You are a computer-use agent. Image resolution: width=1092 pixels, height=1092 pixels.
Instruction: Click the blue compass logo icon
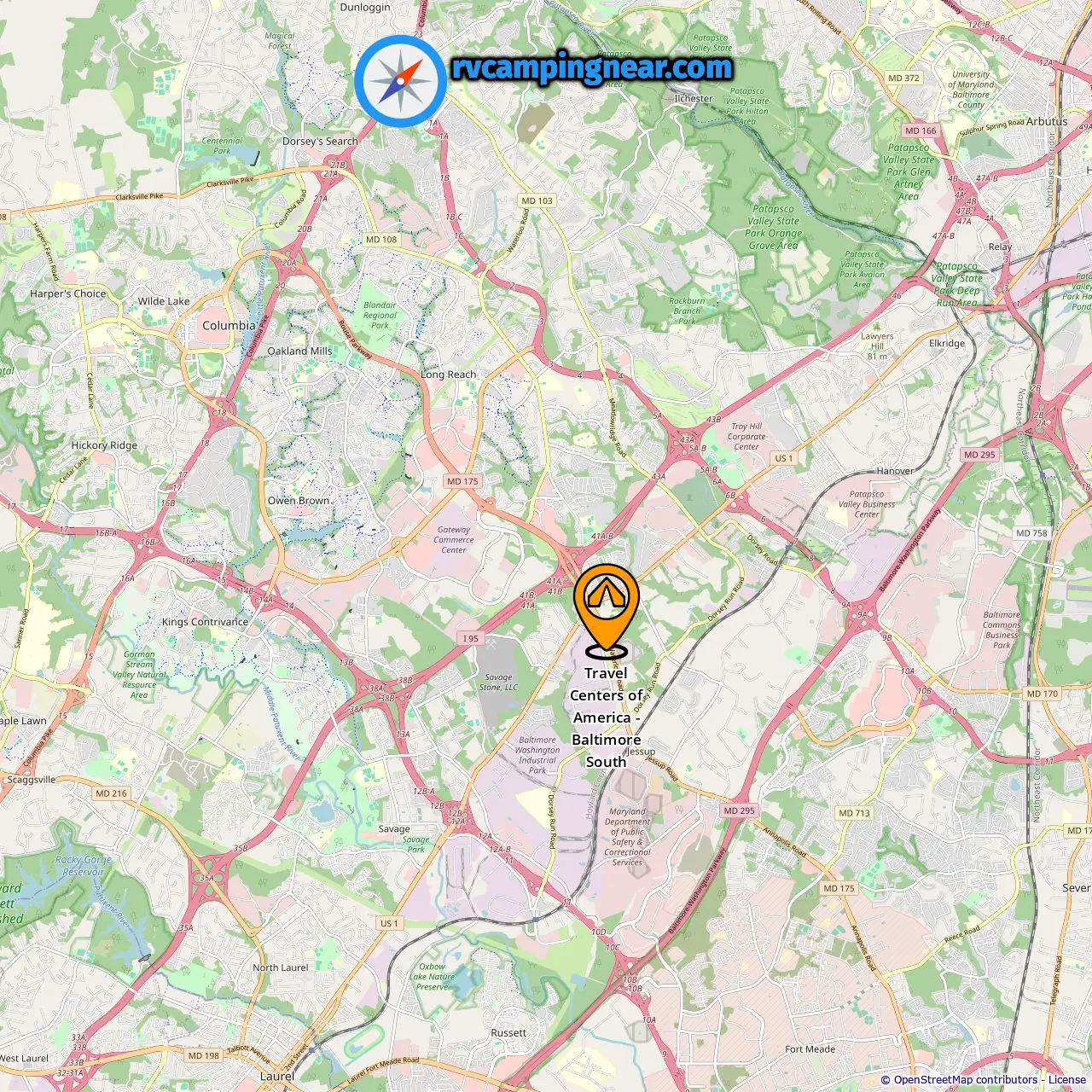(x=400, y=81)
